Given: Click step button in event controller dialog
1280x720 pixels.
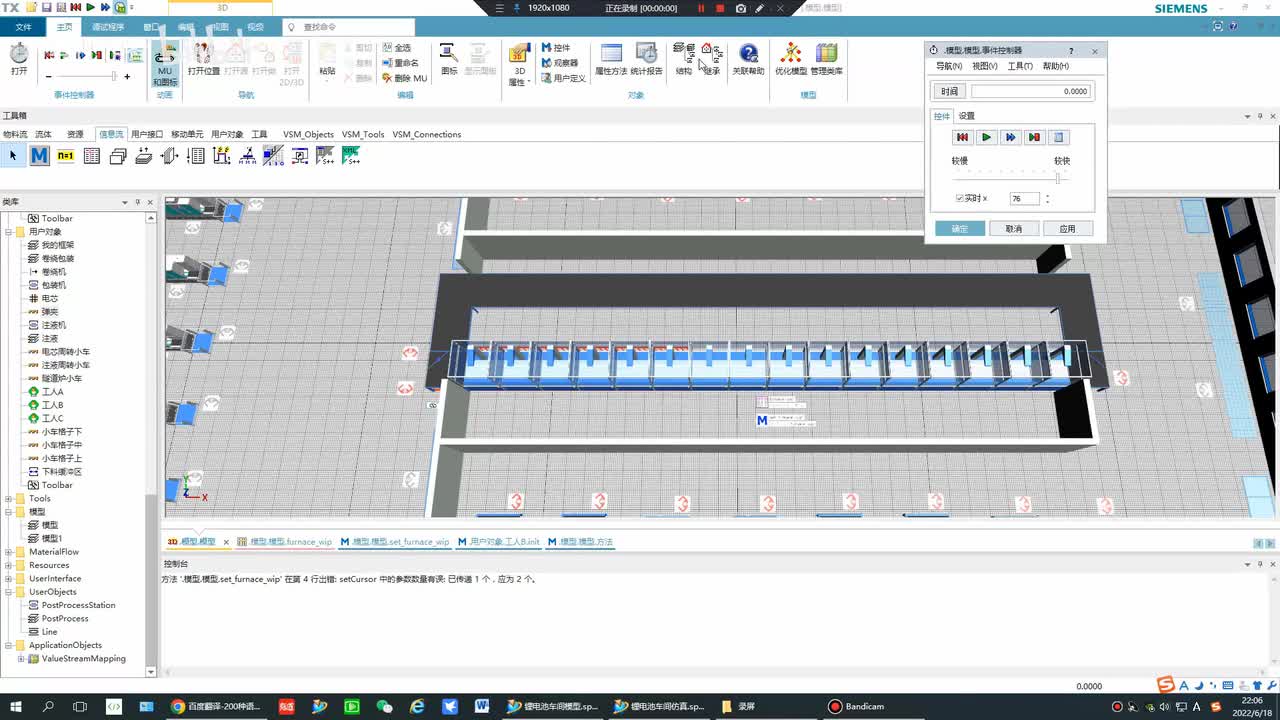Looking at the screenshot, I should tap(1034, 137).
